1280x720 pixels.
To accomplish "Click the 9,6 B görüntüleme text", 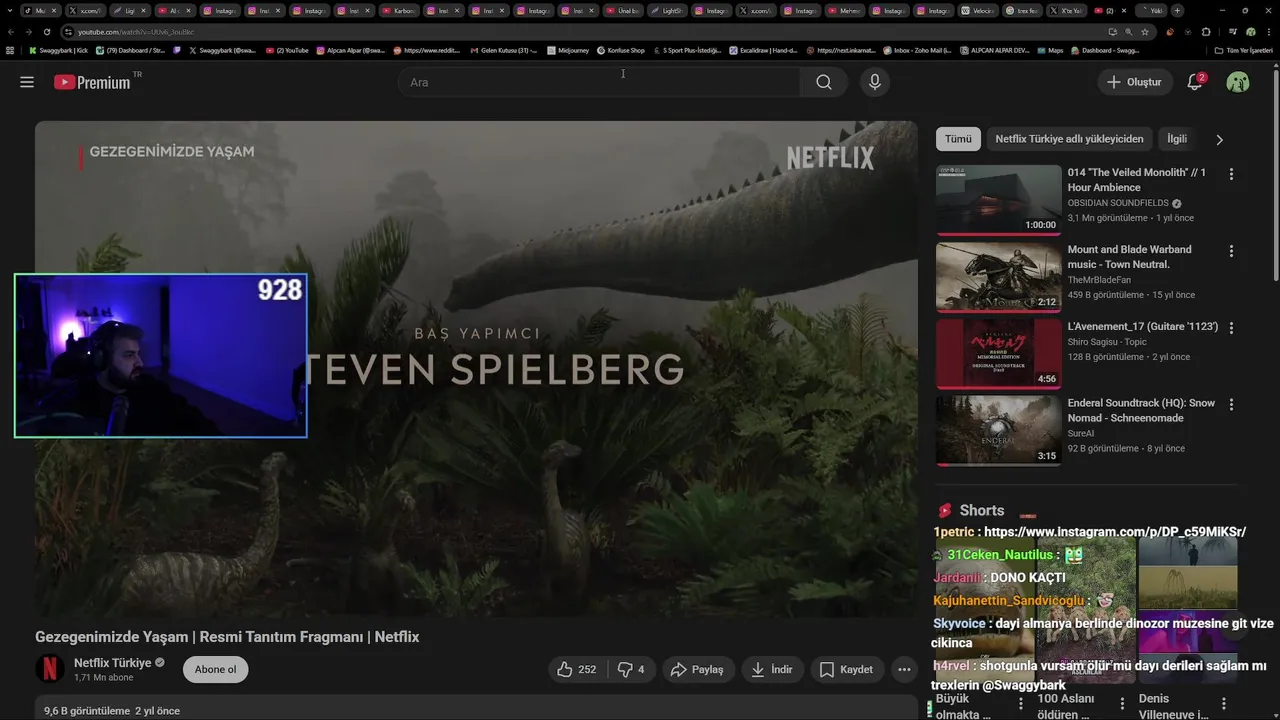I will [x=87, y=711].
